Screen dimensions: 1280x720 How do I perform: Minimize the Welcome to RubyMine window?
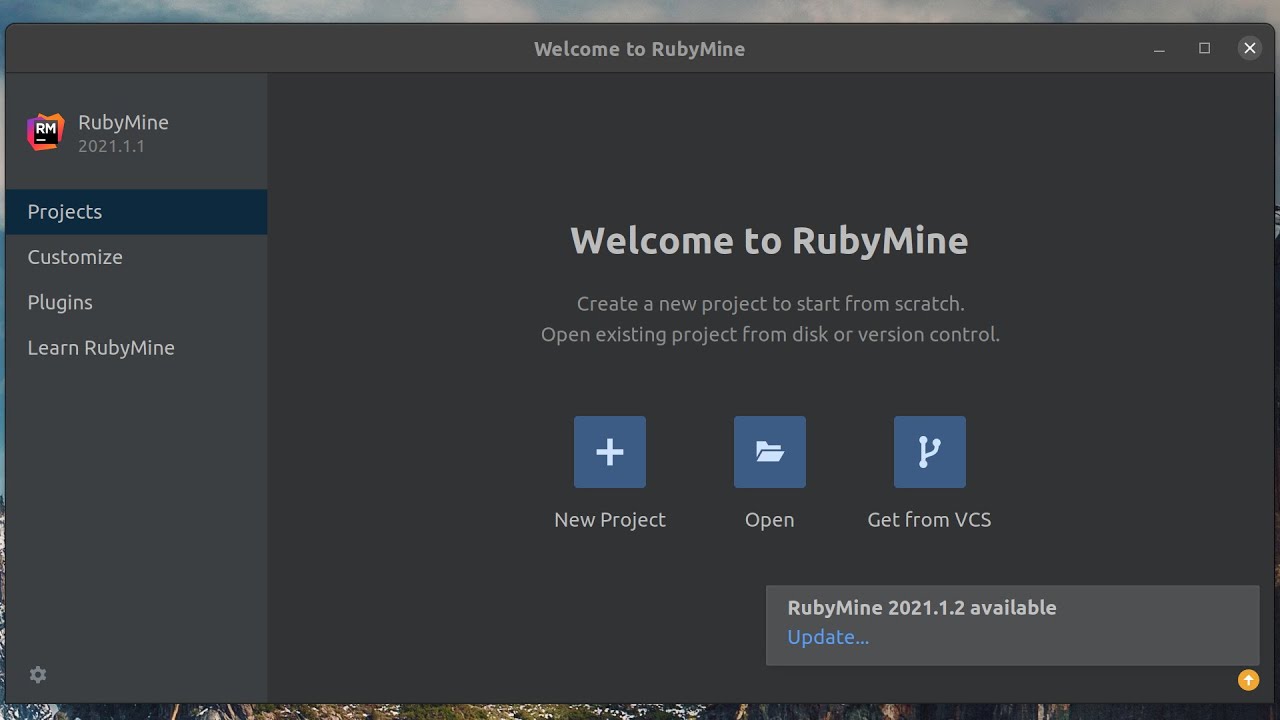coord(1159,49)
